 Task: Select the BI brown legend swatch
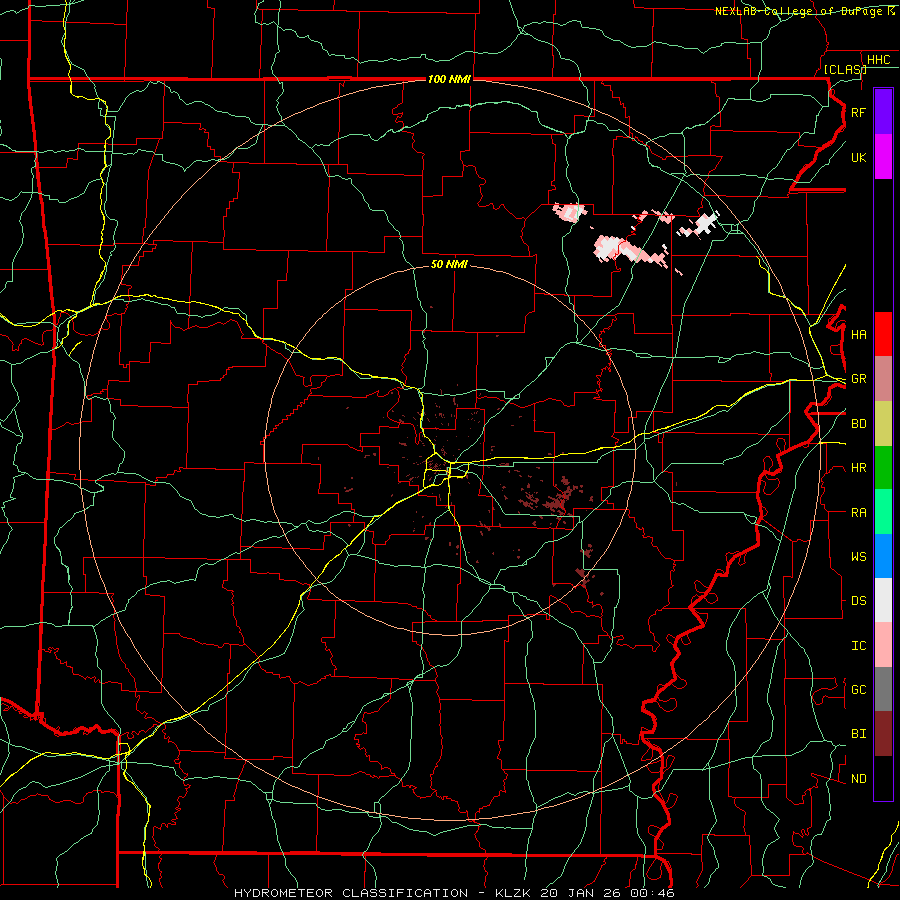pos(883,734)
